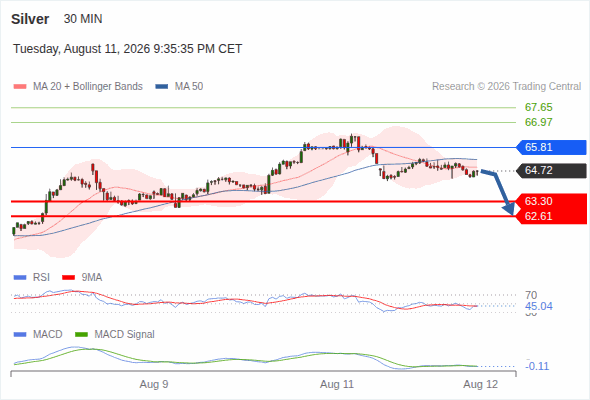Screen dimensions: 590x400
Task: Click the Silver instrument title
Action: tap(30, 19)
